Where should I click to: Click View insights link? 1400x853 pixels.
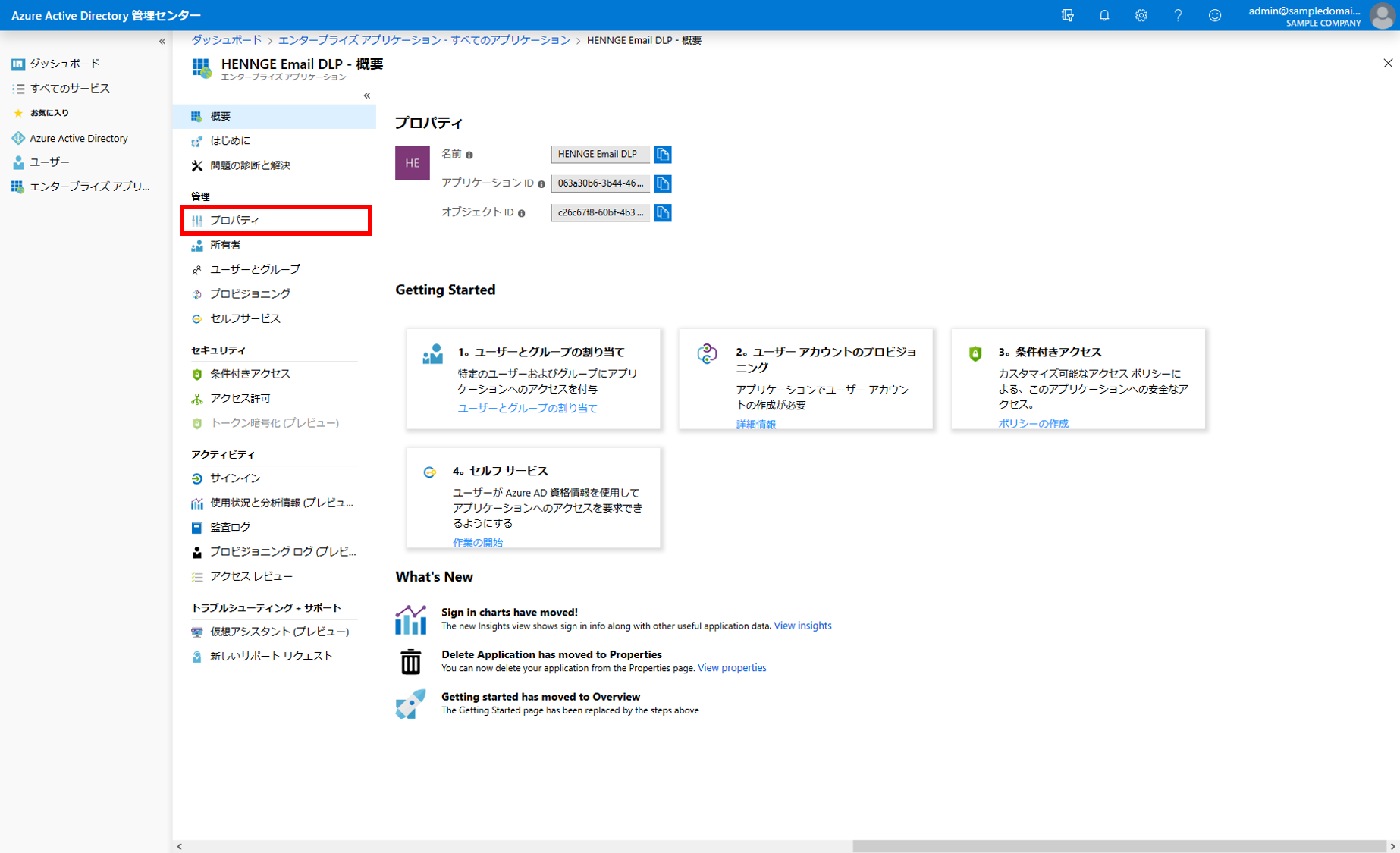tap(802, 626)
